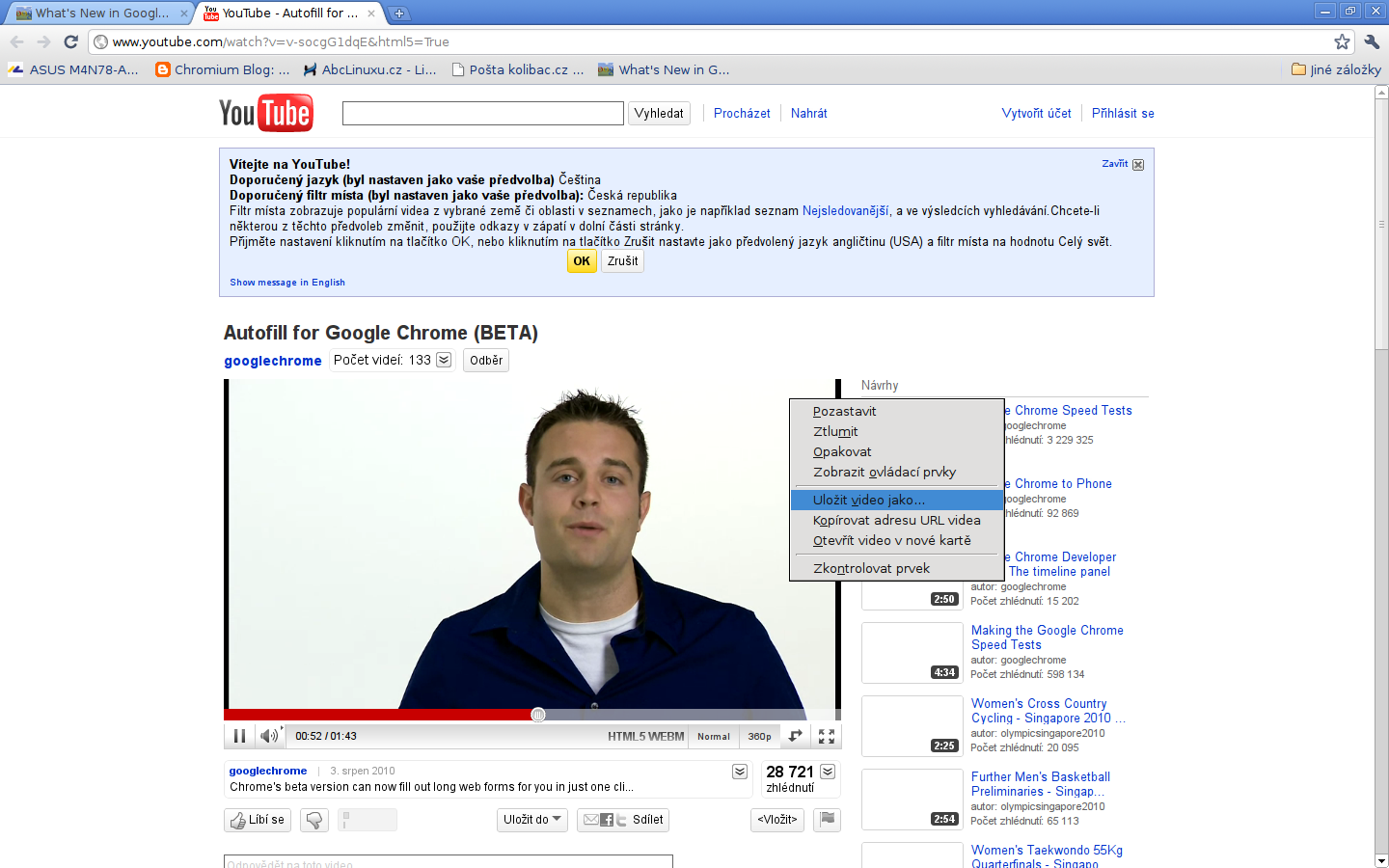
Task: Click YouTube search input field
Action: tap(483, 113)
